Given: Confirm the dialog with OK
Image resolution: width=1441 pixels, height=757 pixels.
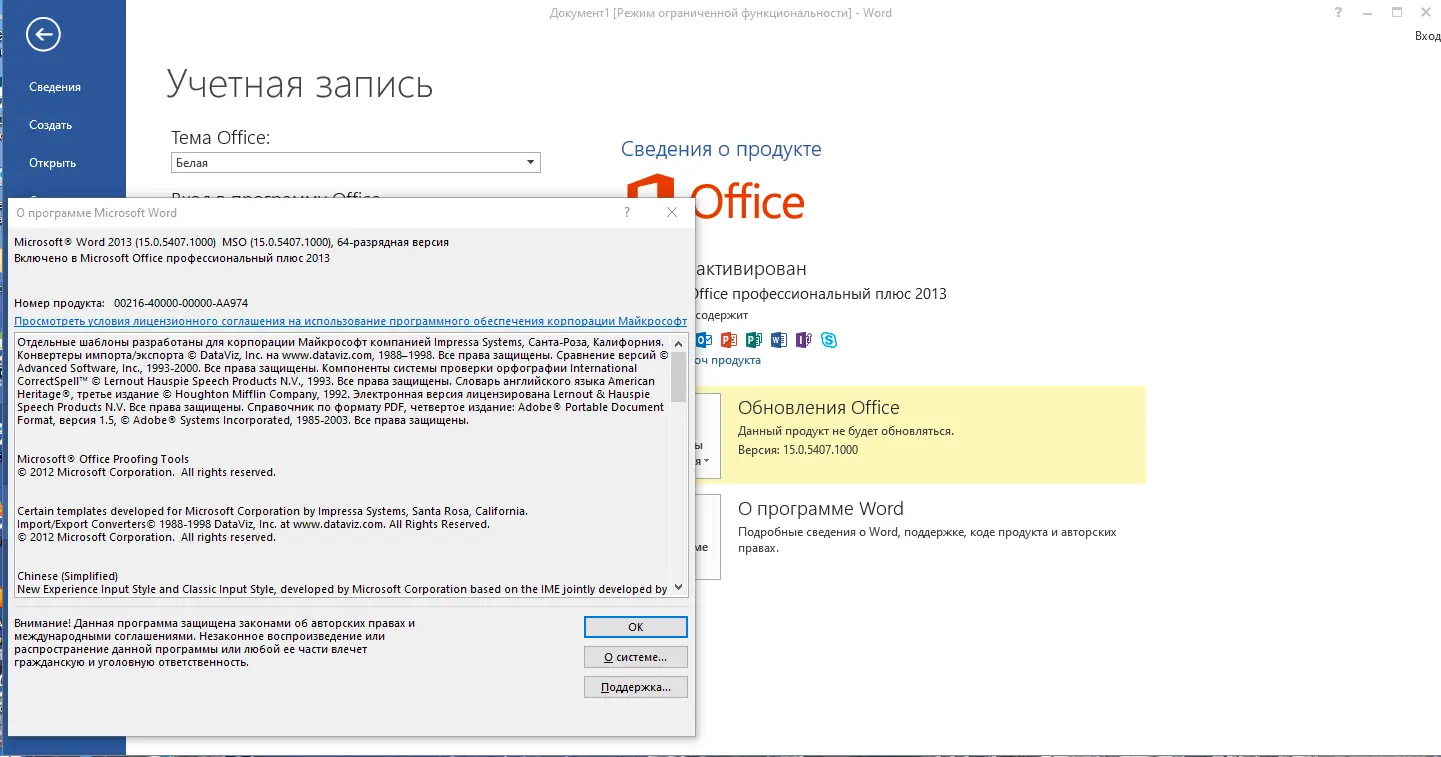Looking at the screenshot, I should (636, 627).
